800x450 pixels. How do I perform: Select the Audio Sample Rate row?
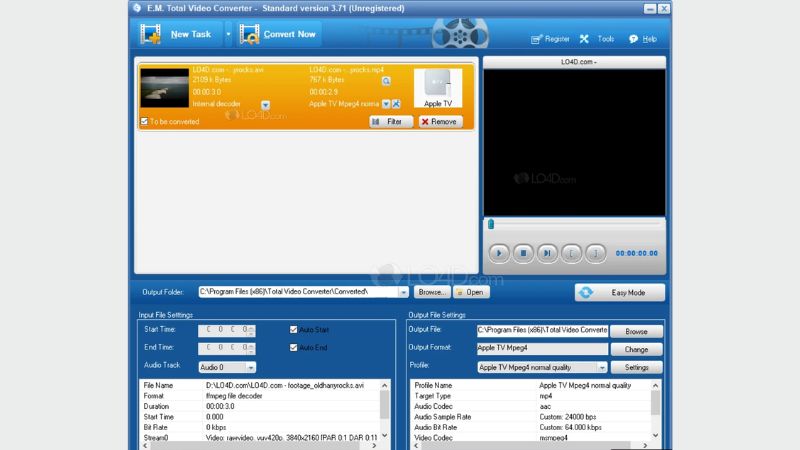point(531,417)
